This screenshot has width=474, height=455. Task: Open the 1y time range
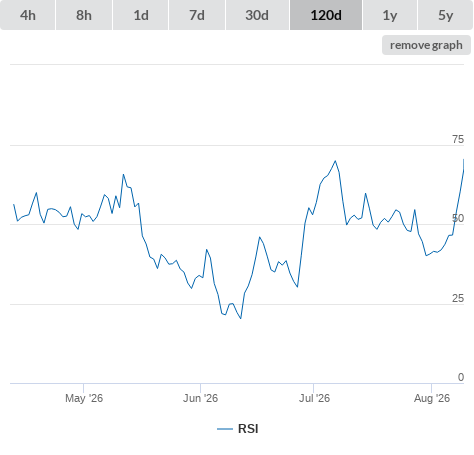click(x=390, y=15)
